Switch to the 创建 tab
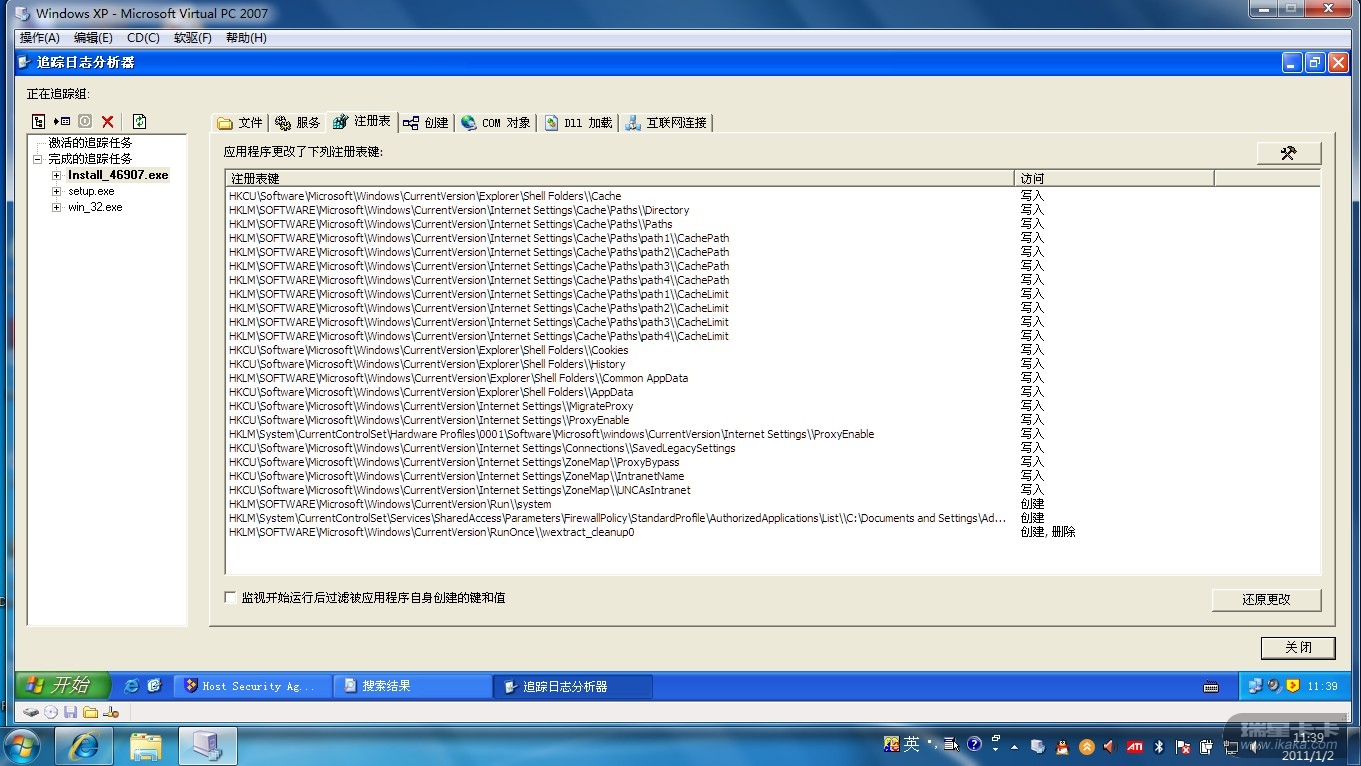The image size is (1361, 766). click(x=426, y=122)
